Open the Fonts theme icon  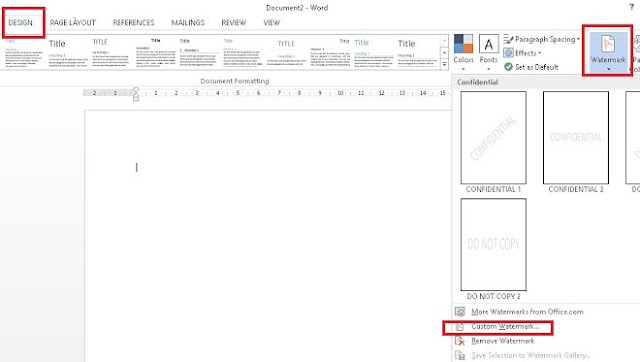[489, 44]
